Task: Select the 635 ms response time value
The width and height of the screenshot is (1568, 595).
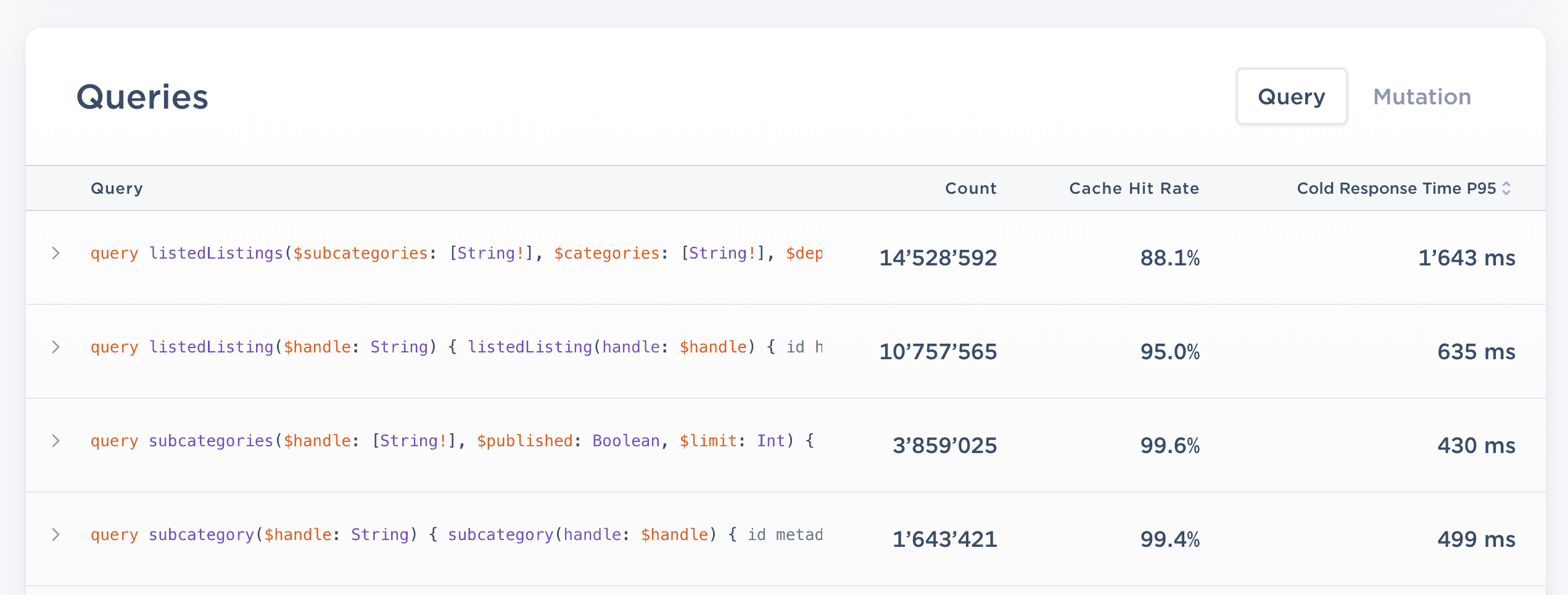Action: (x=1476, y=352)
